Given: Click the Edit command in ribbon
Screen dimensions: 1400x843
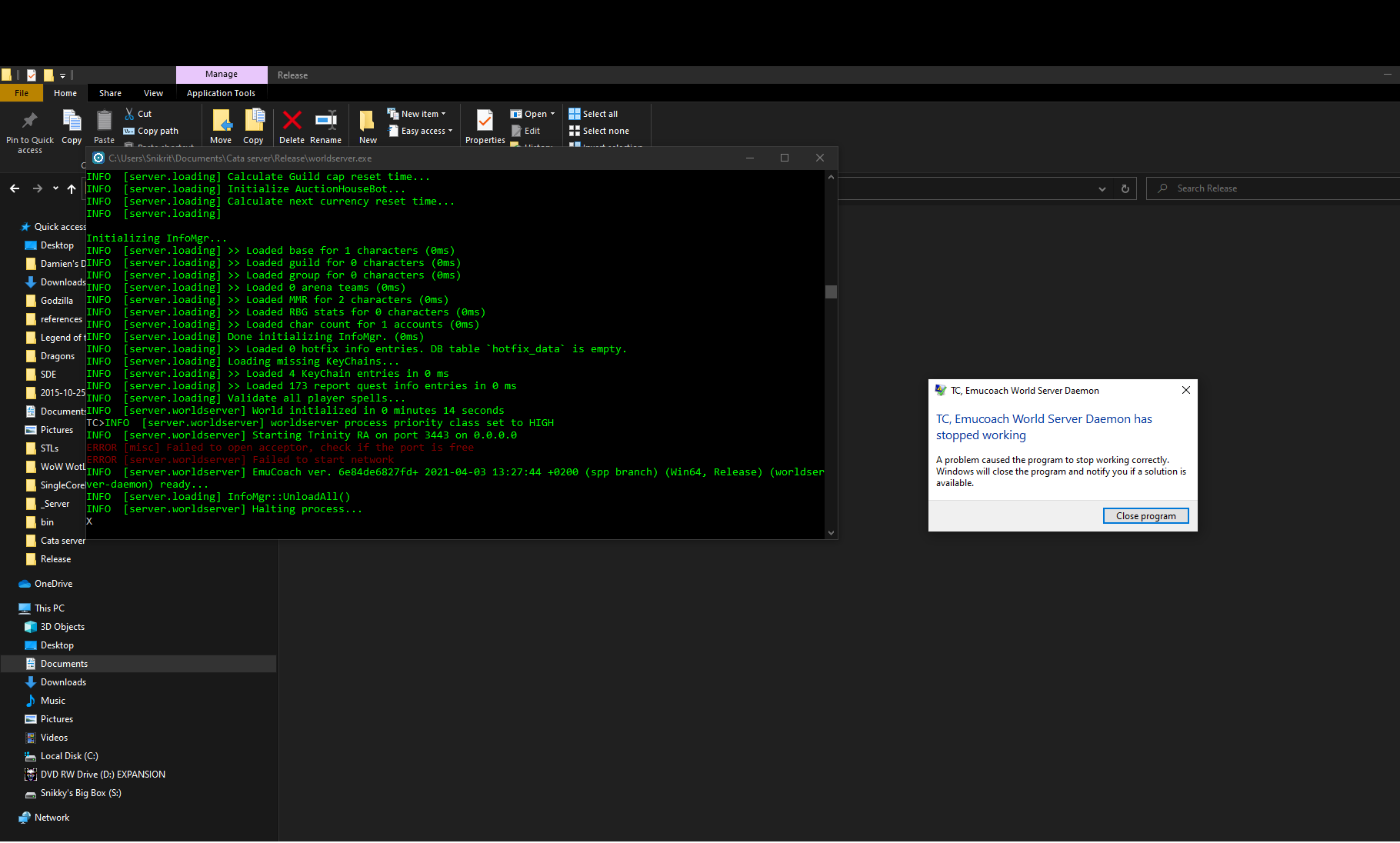Looking at the screenshot, I should (x=526, y=131).
